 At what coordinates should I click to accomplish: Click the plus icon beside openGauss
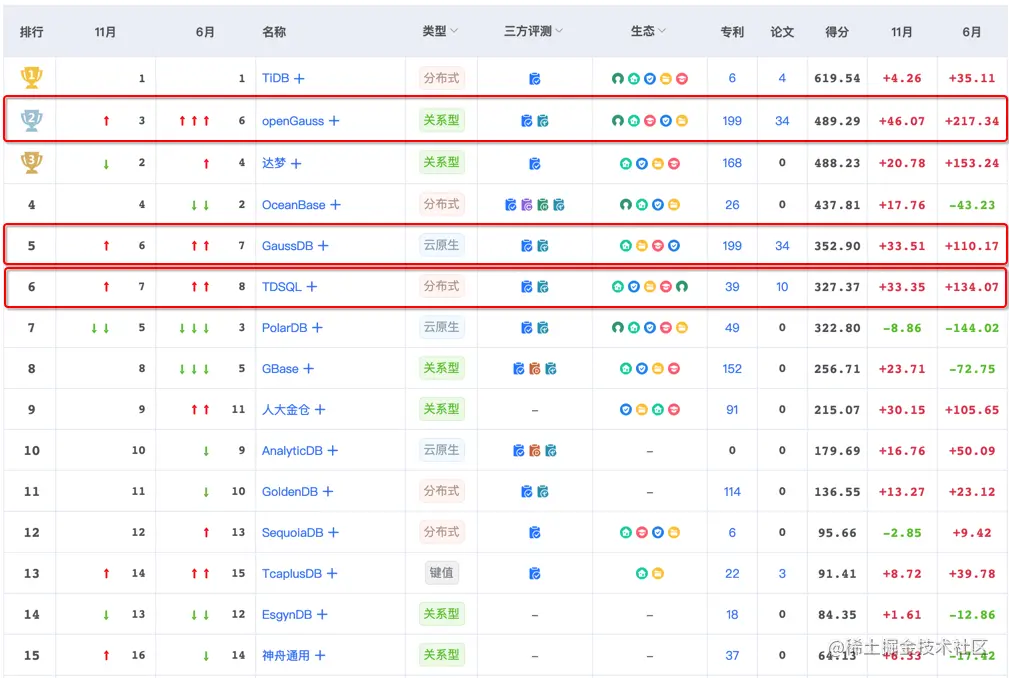(x=334, y=121)
